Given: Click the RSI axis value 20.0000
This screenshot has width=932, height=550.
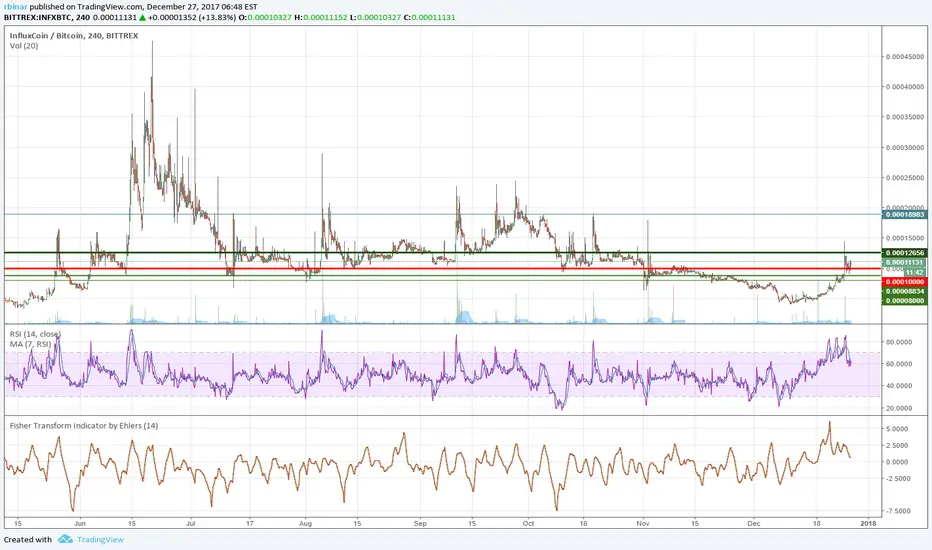Looking at the screenshot, I should pyautogui.click(x=899, y=408).
